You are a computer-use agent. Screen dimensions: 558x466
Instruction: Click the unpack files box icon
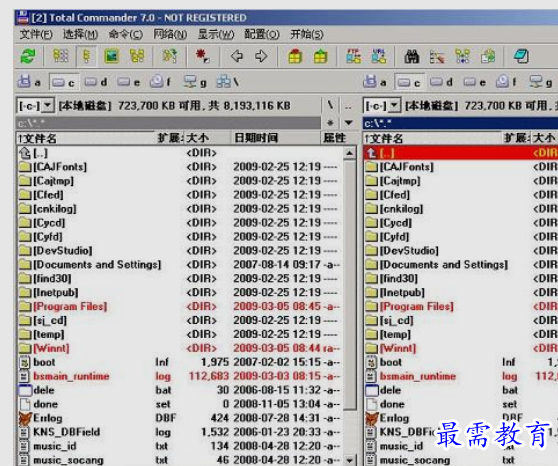click(x=321, y=56)
